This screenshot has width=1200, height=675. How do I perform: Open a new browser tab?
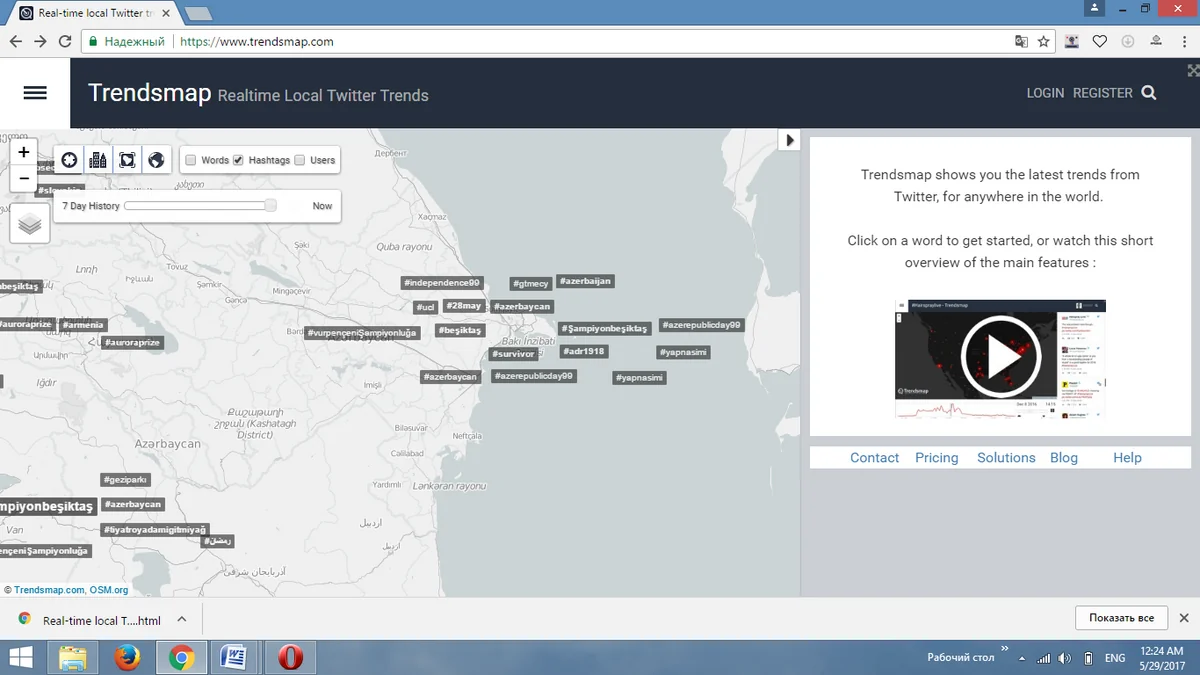[198, 14]
